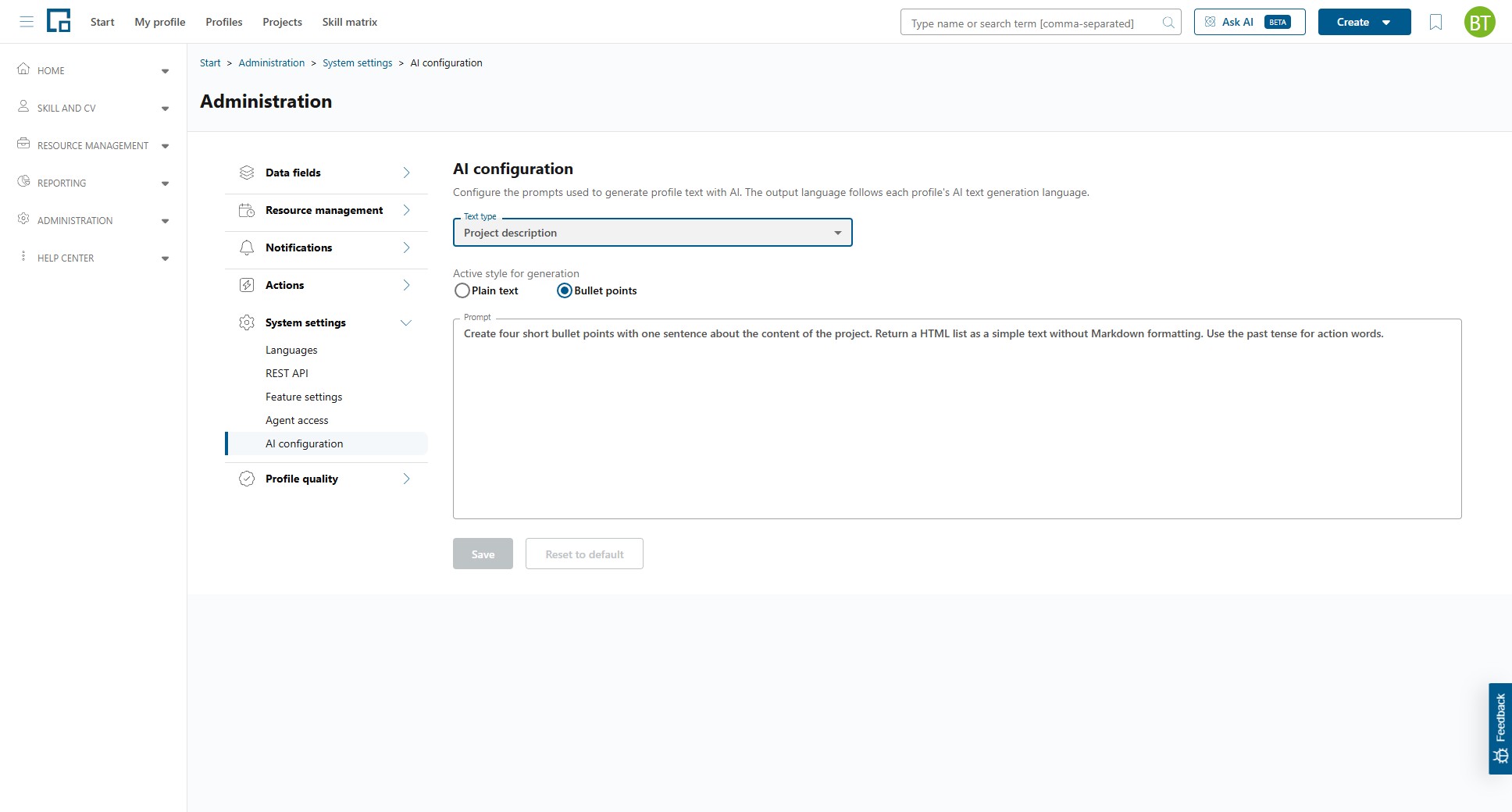Image resolution: width=1512 pixels, height=812 pixels.
Task: Click the Data fields layers icon
Action: [247, 173]
